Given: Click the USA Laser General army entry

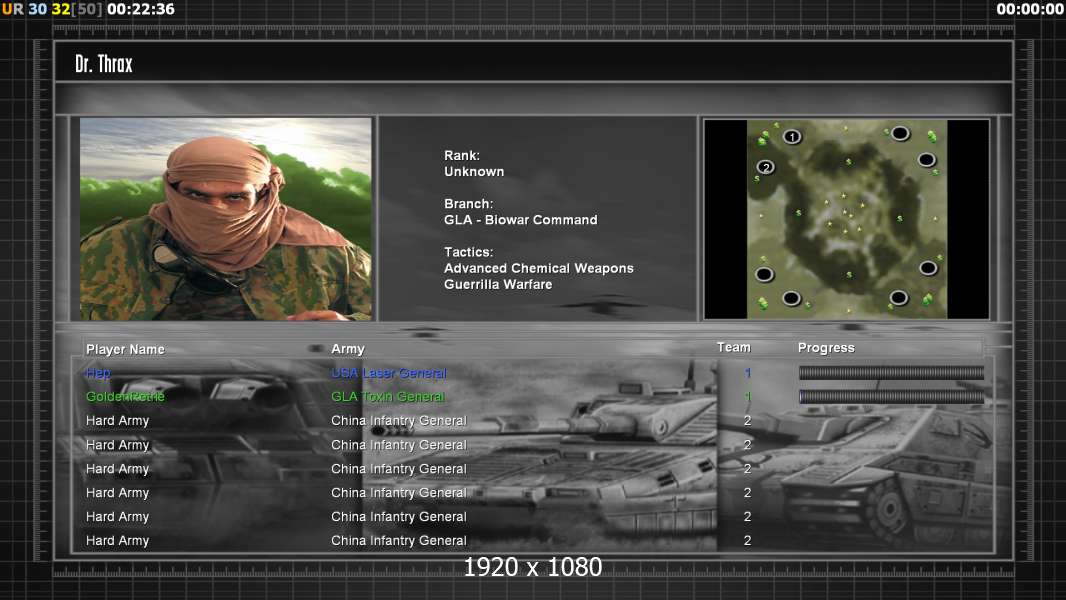Looking at the screenshot, I should 388,373.
